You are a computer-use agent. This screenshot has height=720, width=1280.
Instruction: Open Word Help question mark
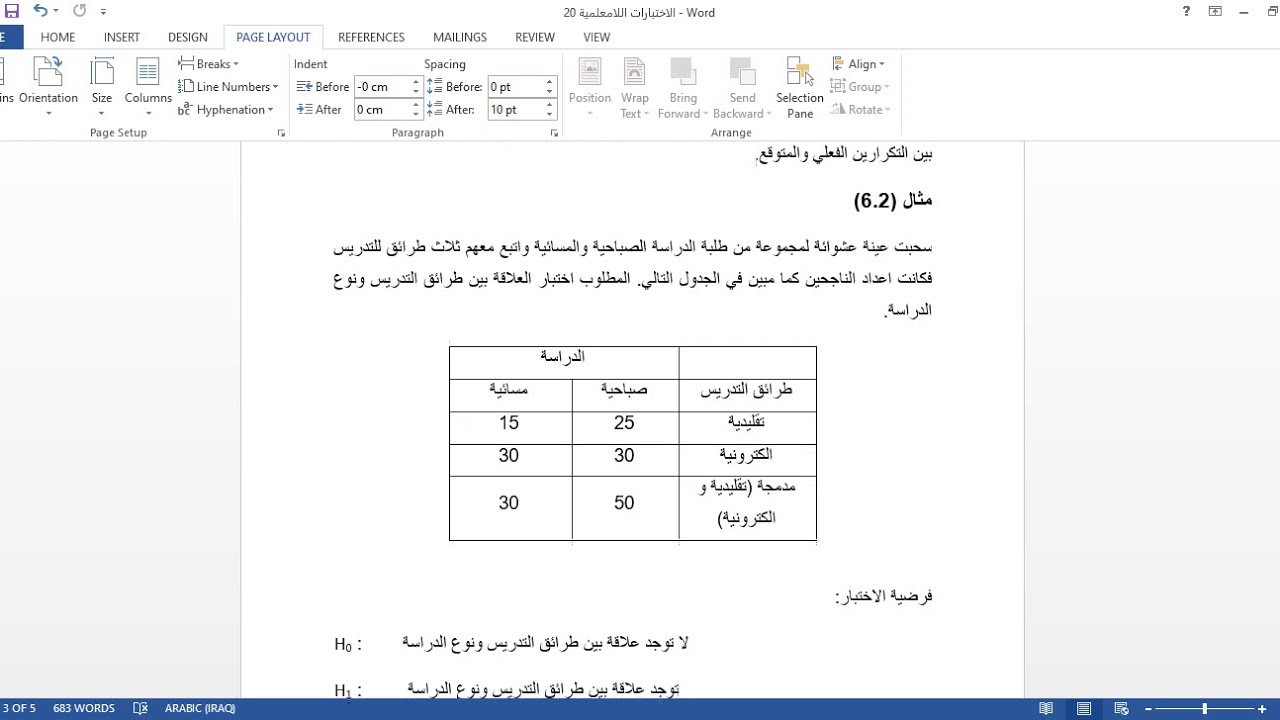[1186, 12]
